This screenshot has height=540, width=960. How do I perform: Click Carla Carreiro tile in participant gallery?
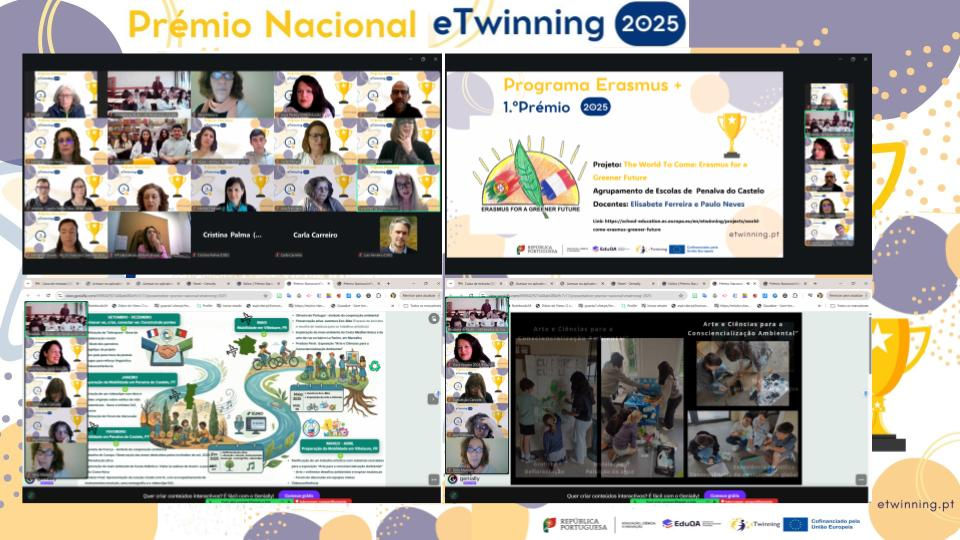tap(315, 234)
